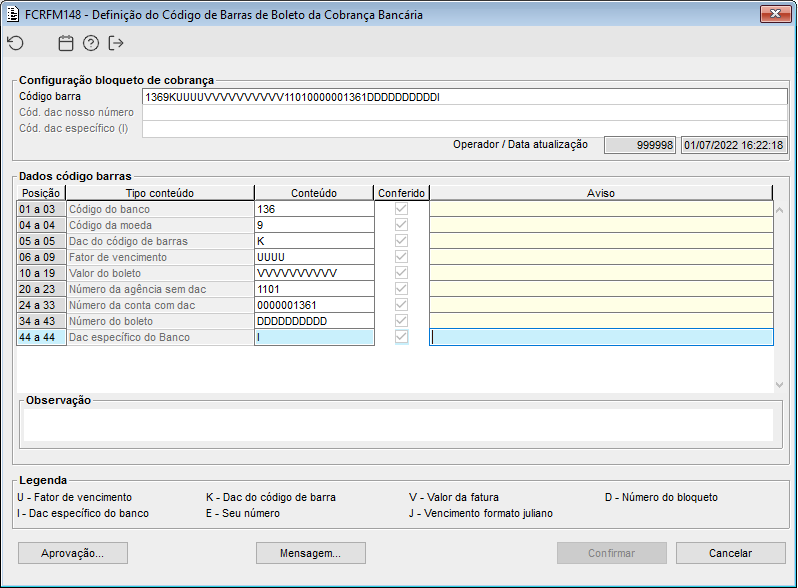Screen dimensions: 798x588
Task: Toggle Conferido checkbox for Código do banco
Action: coord(401,209)
